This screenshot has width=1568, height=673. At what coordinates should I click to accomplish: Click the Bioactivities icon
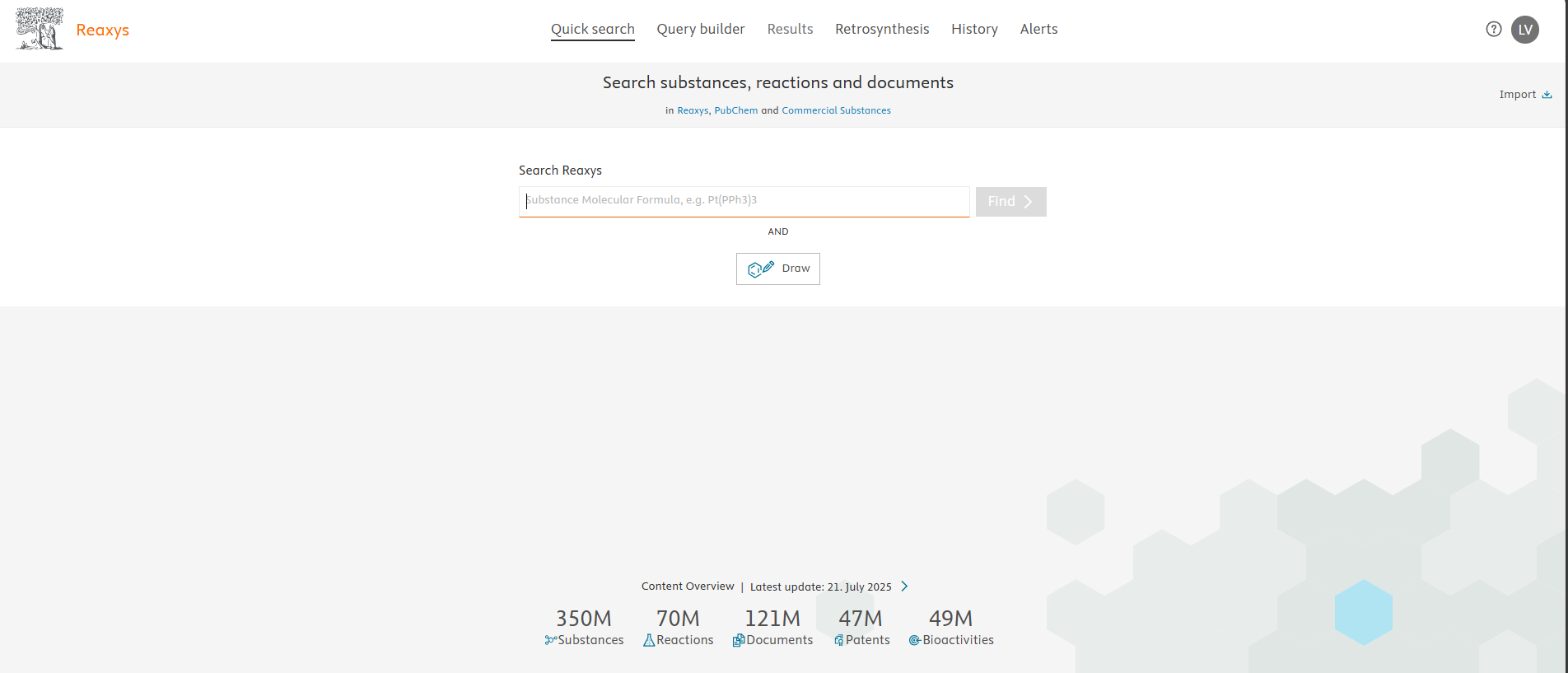pyautogui.click(x=915, y=640)
